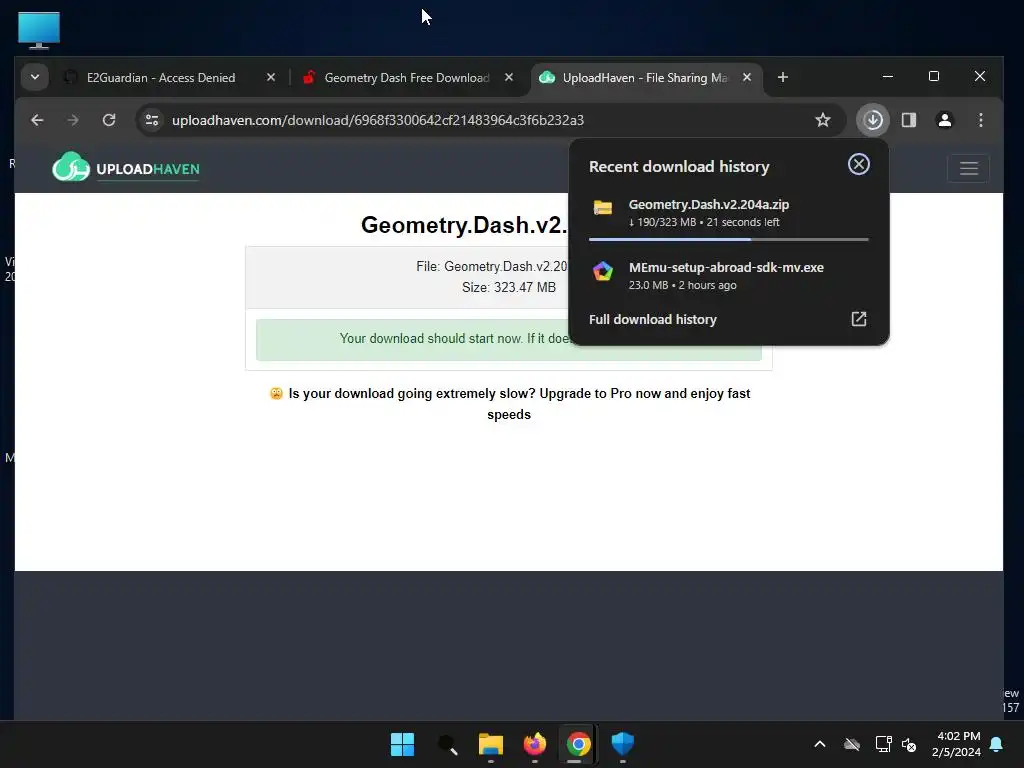Launch Firefox from the taskbar
Screen dimensions: 1024x768
pyautogui.click(x=535, y=744)
